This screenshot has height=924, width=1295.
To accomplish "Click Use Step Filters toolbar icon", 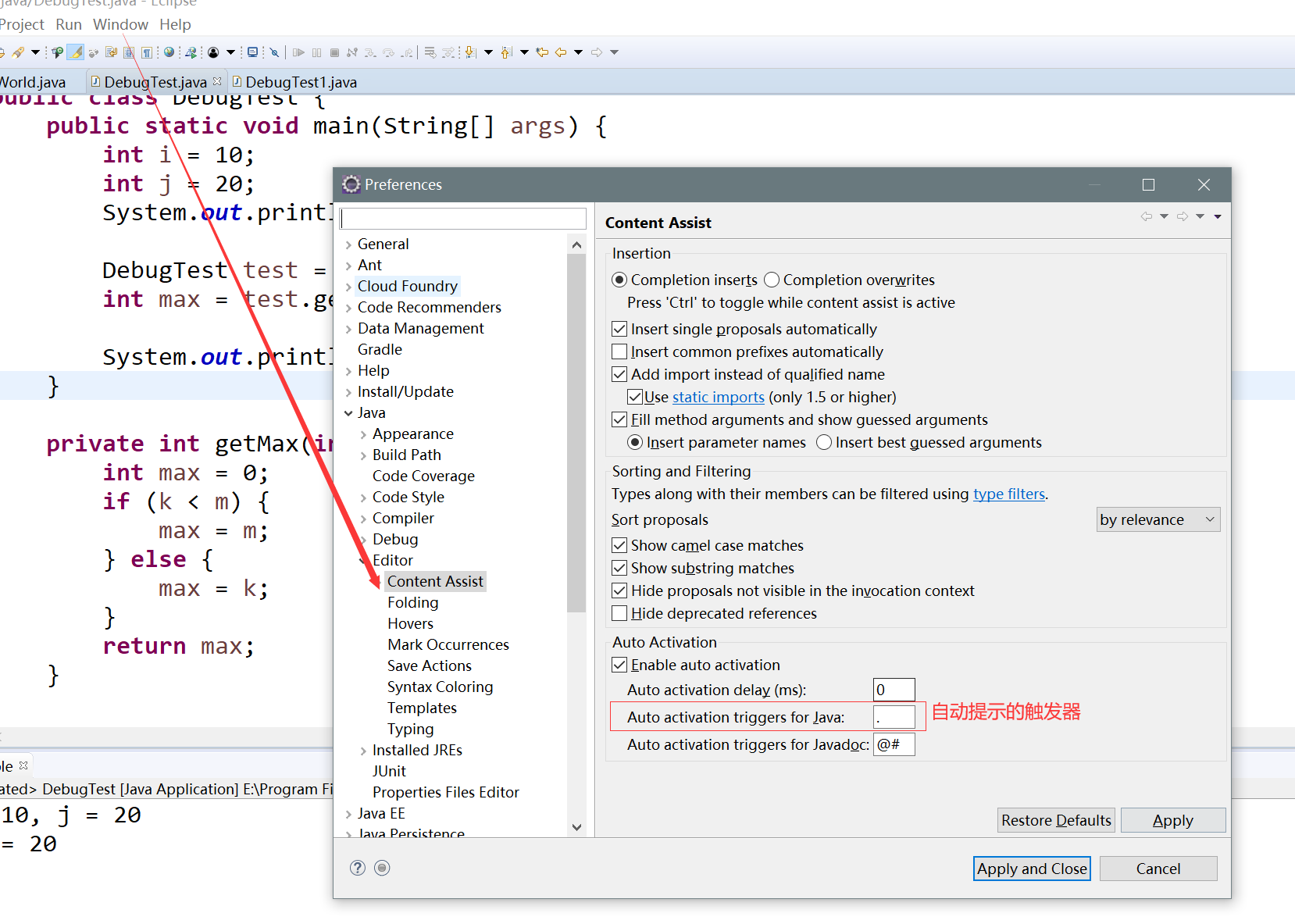I will pyautogui.click(x=448, y=52).
